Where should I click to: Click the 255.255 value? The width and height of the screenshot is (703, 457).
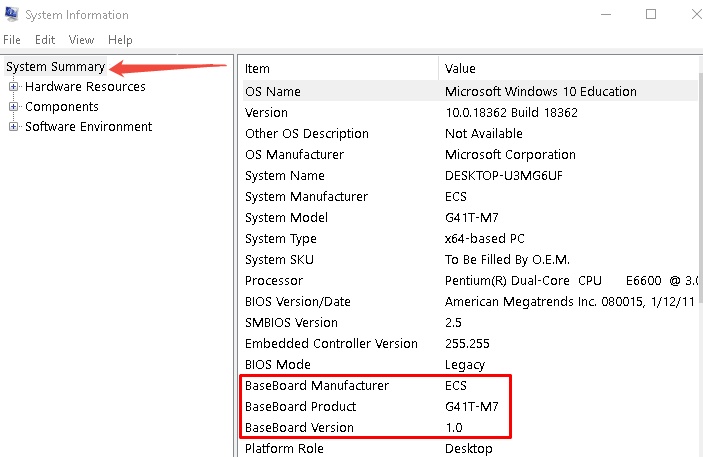coord(467,344)
